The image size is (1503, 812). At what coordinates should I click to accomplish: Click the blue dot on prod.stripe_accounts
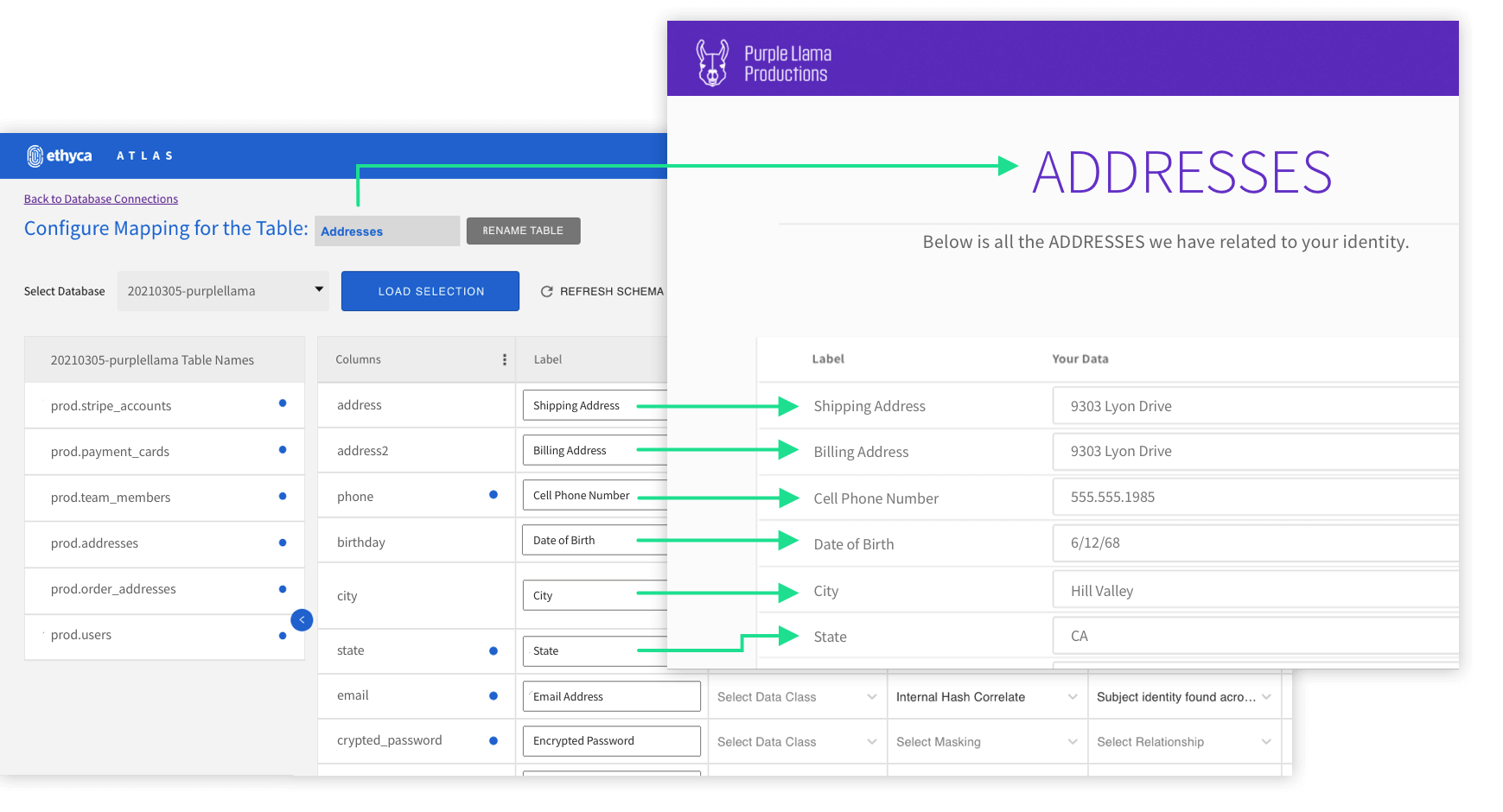click(283, 403)
